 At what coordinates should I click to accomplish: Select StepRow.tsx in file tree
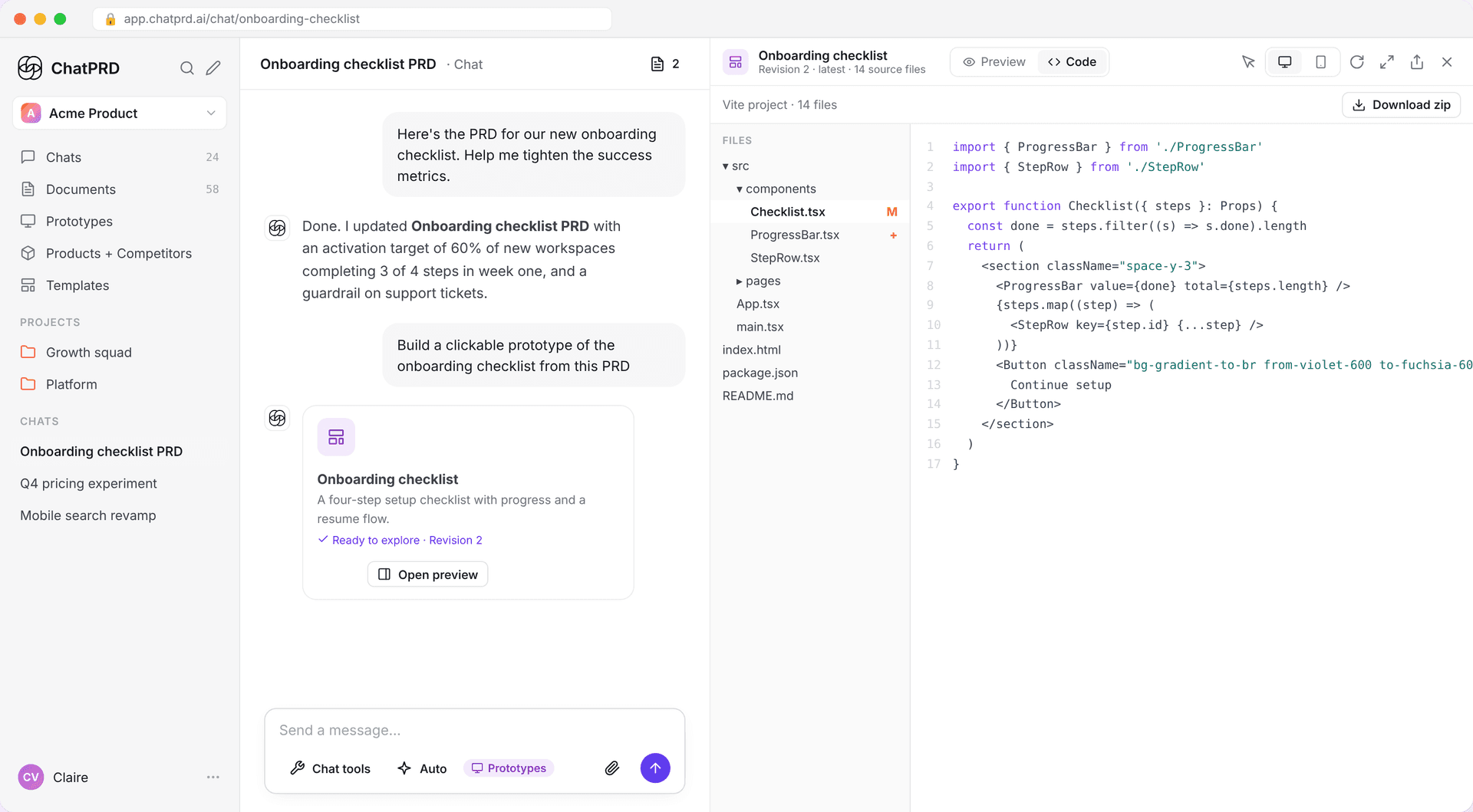tap(810, 258)
